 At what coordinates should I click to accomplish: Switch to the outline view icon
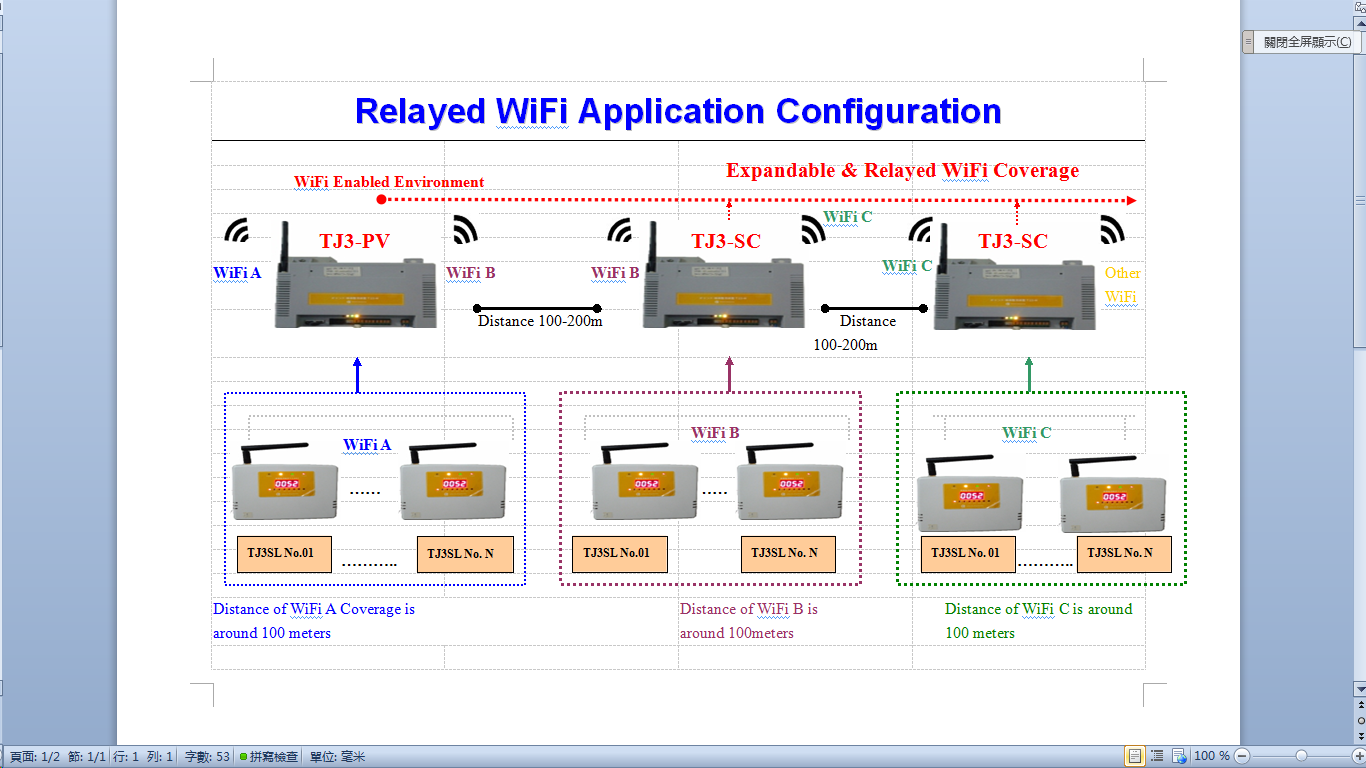pyautogui.click(x=1157, y=756)
